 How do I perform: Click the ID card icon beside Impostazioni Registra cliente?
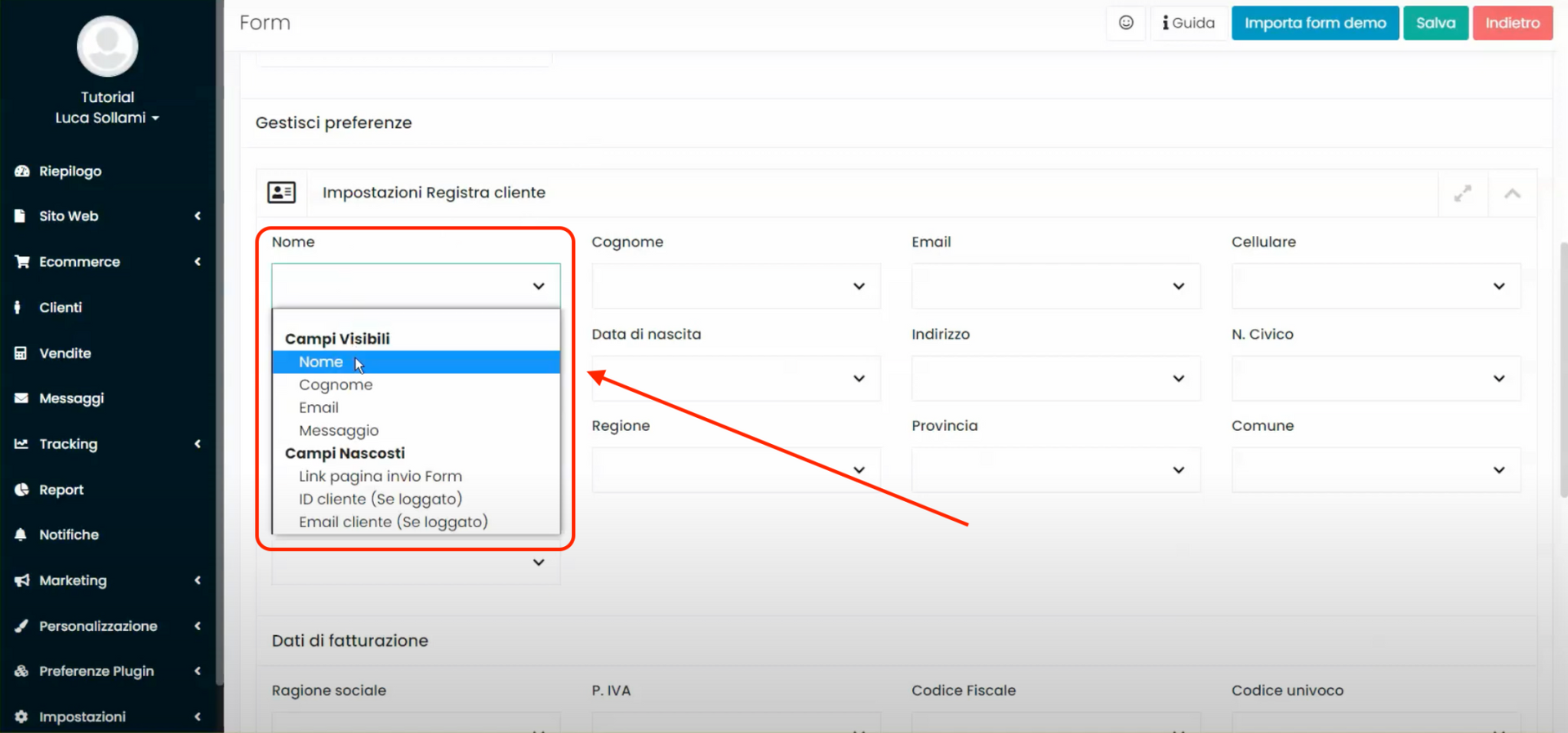(x=282, y=193)
